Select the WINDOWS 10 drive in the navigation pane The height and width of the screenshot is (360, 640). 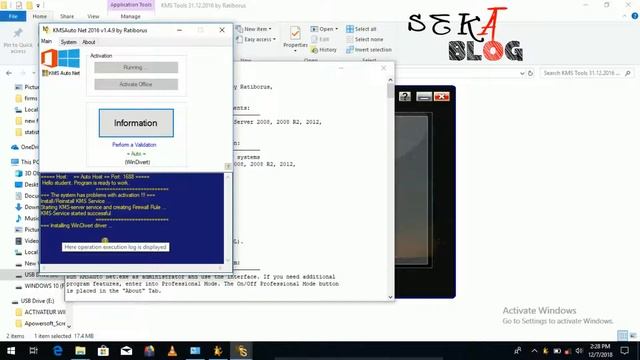click(x=40, y=286)
